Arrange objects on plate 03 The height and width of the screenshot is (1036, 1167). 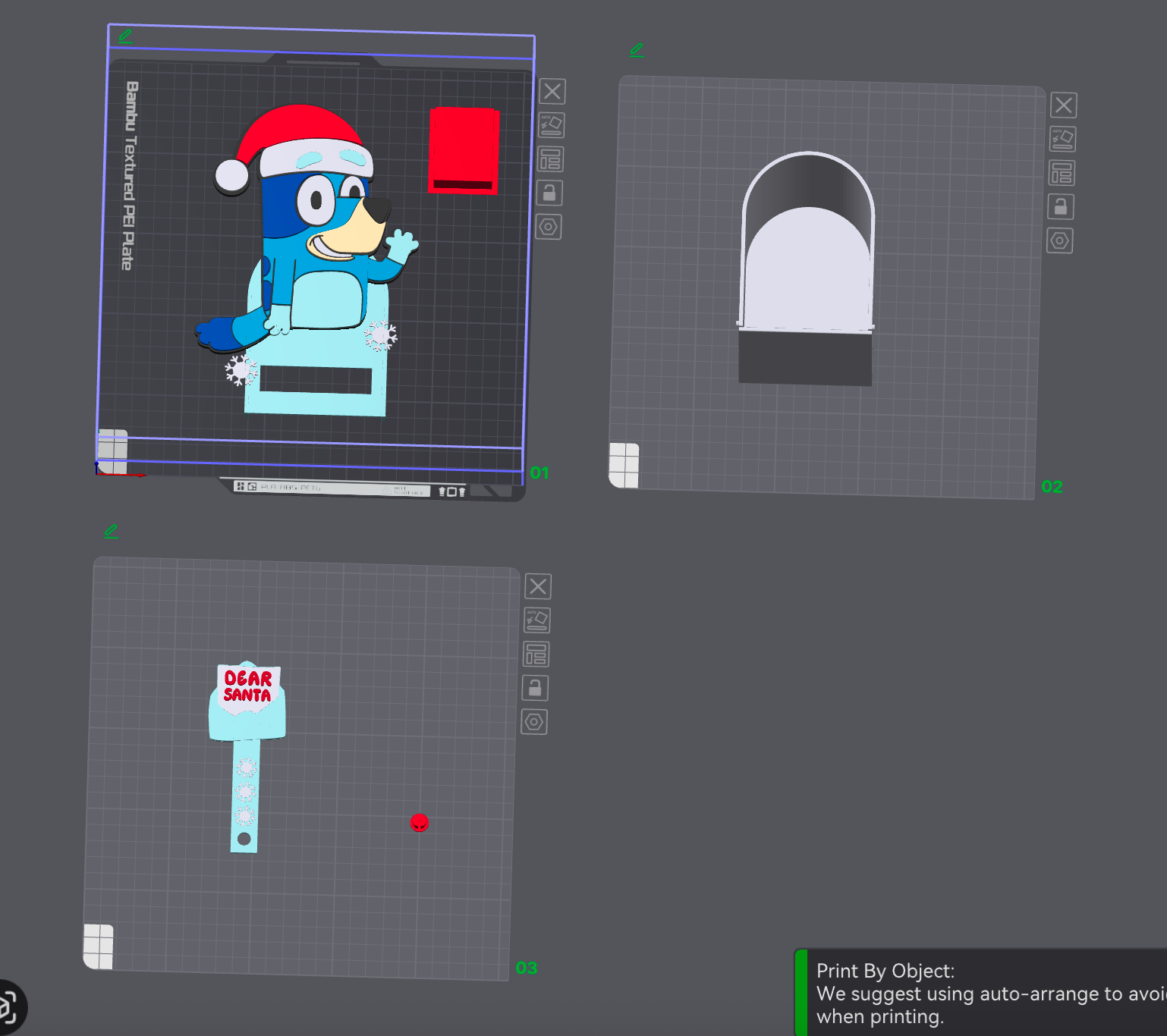pos(536,654)
